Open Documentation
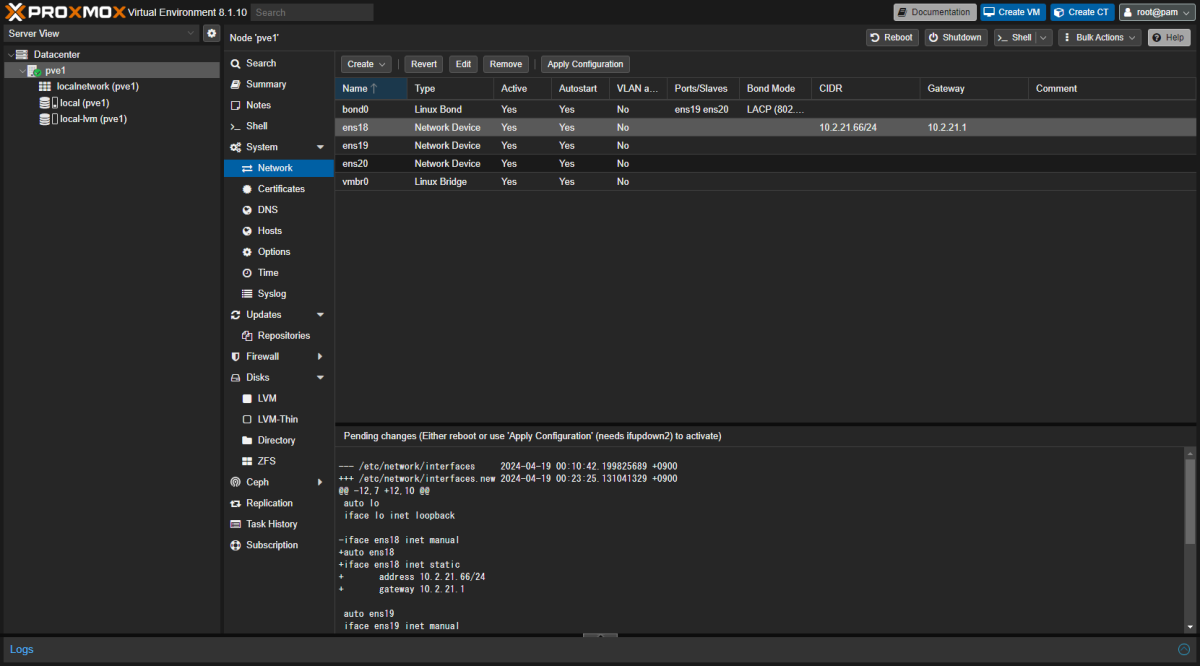The height and width of the screenshot is (666, 1200). coord(935,12)
